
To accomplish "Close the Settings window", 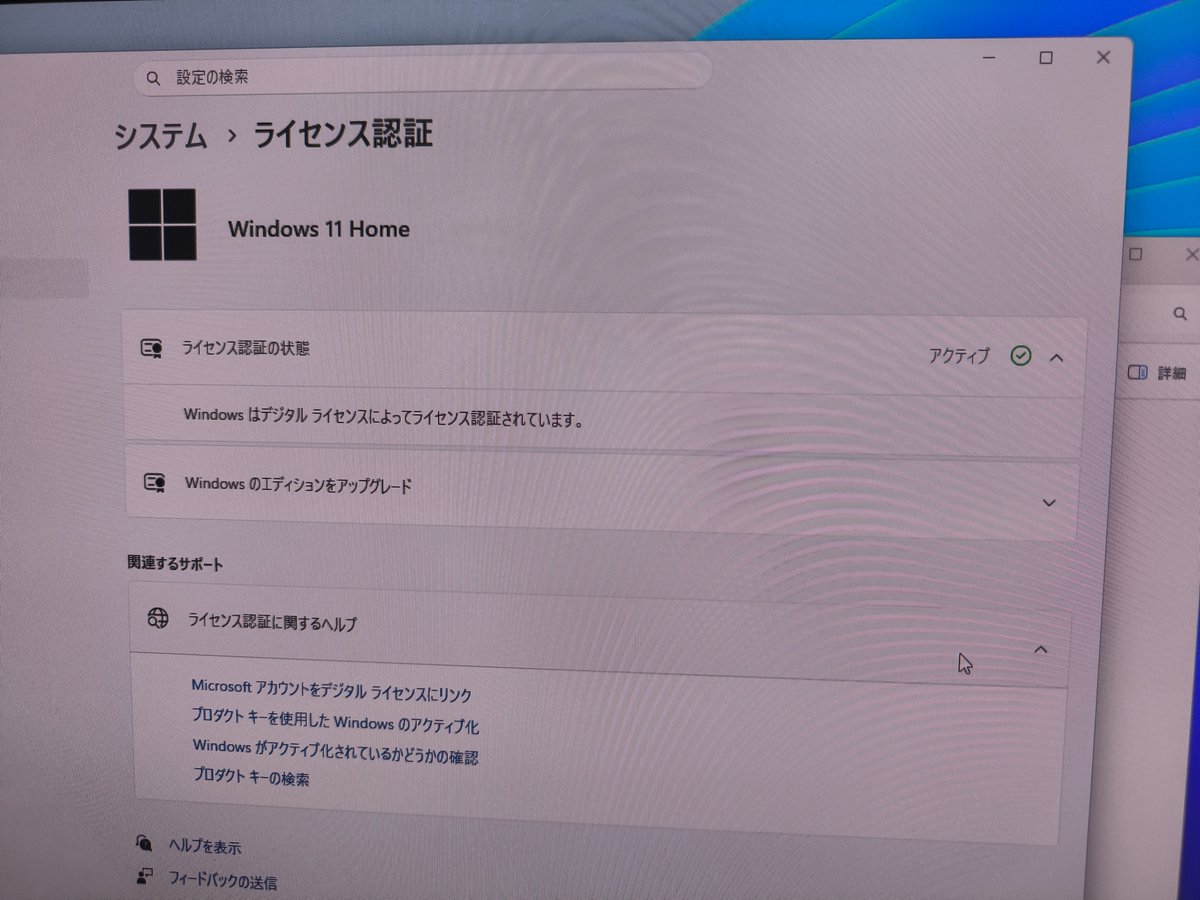I will click(x=1103, y=57).
